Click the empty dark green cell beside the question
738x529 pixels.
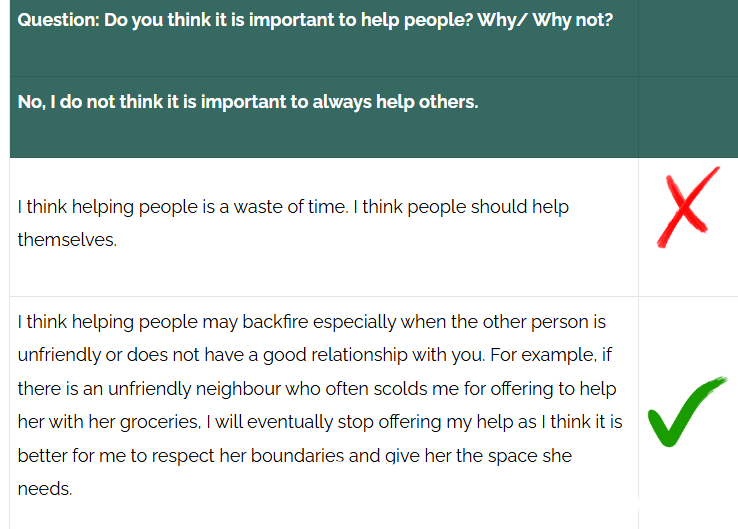click(687, 38)
